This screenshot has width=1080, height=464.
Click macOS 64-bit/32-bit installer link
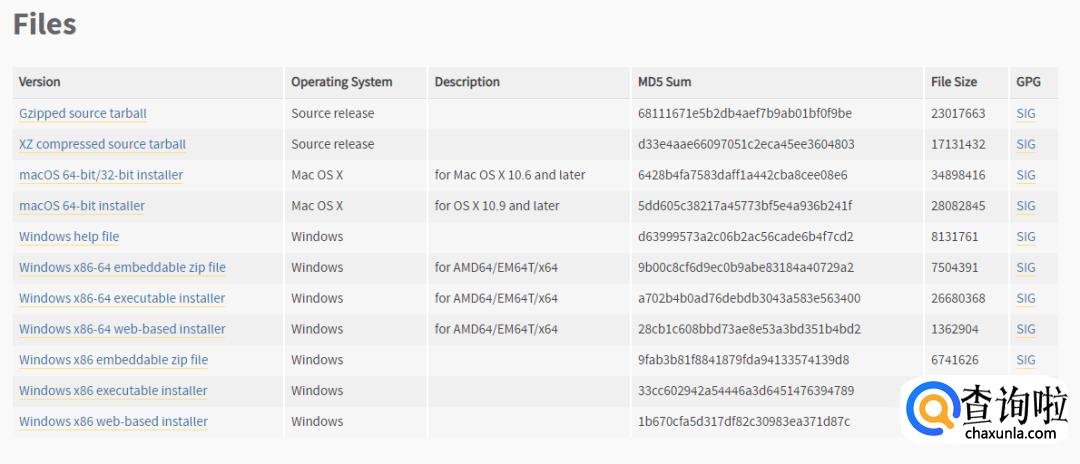101,175
